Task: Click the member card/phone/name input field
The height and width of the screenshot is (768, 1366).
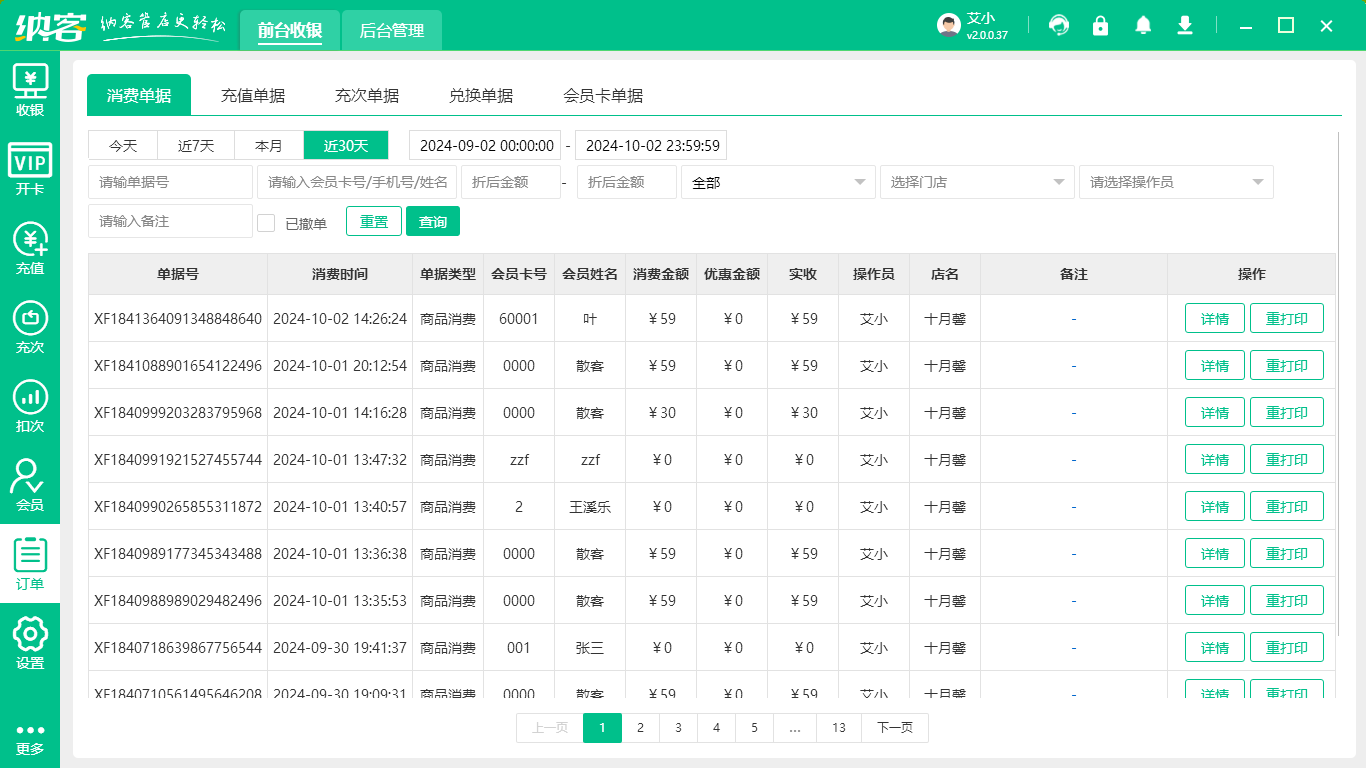Action: (x=357, y=182)
